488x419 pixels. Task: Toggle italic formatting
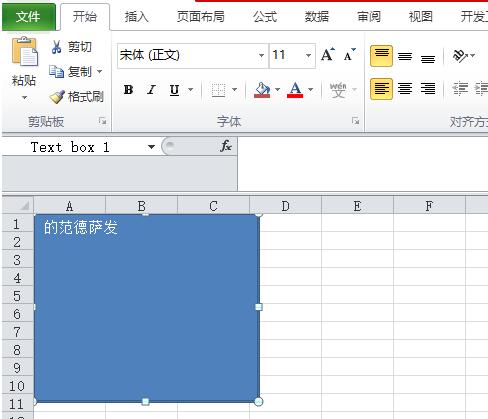click(x=151, y=90)
